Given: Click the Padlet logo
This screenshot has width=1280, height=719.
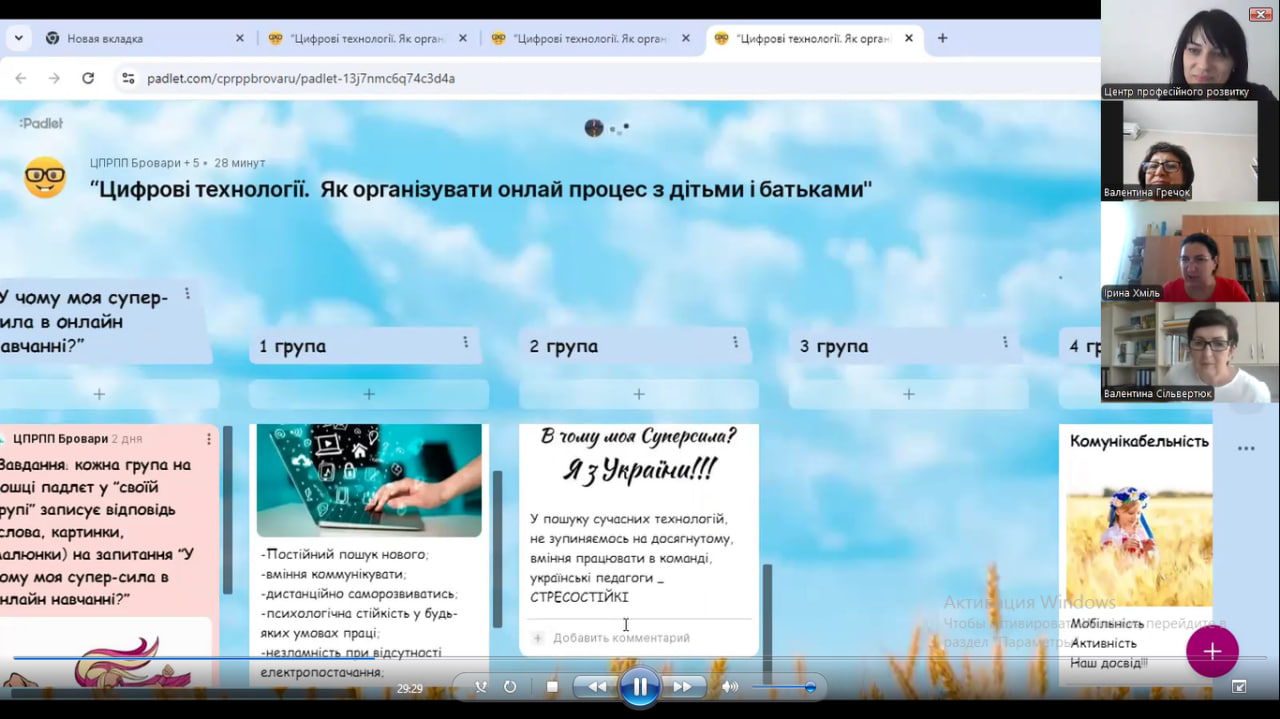Looking at the screenshot, I should point(41,123).
